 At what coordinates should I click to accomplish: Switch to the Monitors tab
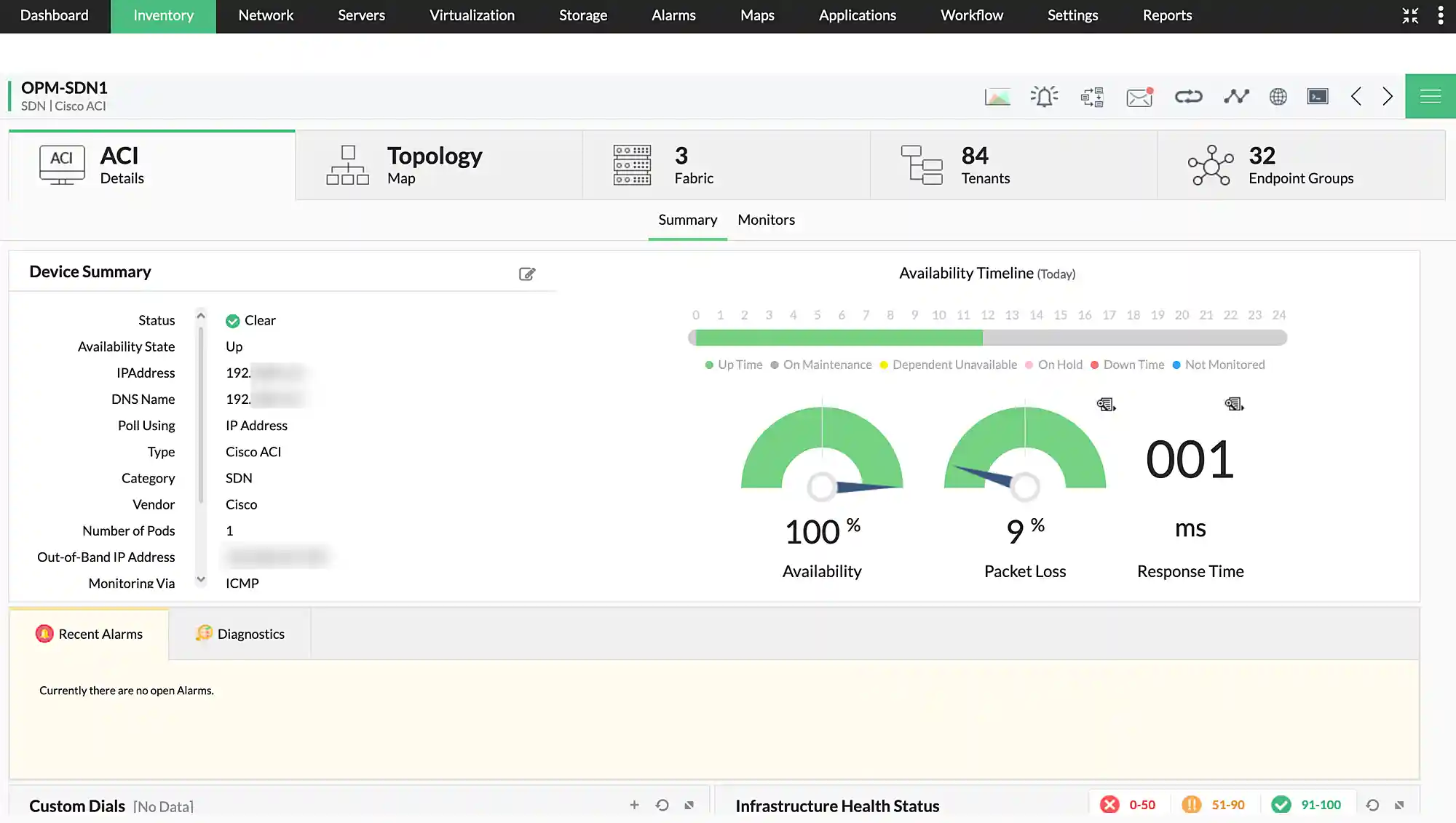766,220
